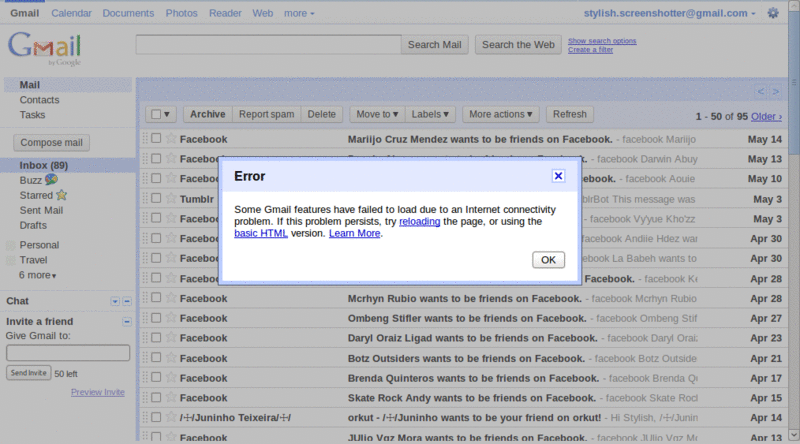
Task: Open Chat options dropdown arrow
Action: (115, 302)
